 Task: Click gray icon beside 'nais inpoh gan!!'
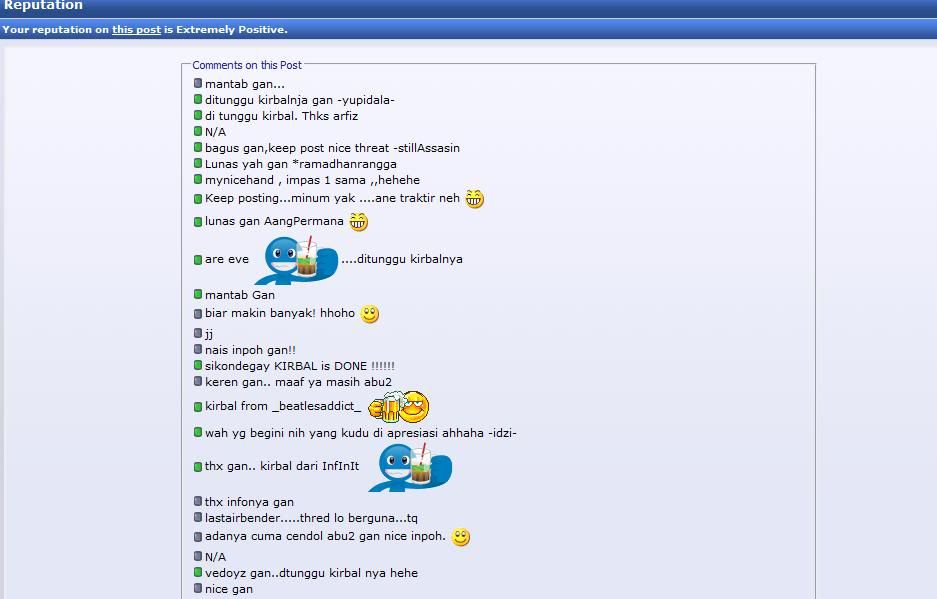pos(198,349)
